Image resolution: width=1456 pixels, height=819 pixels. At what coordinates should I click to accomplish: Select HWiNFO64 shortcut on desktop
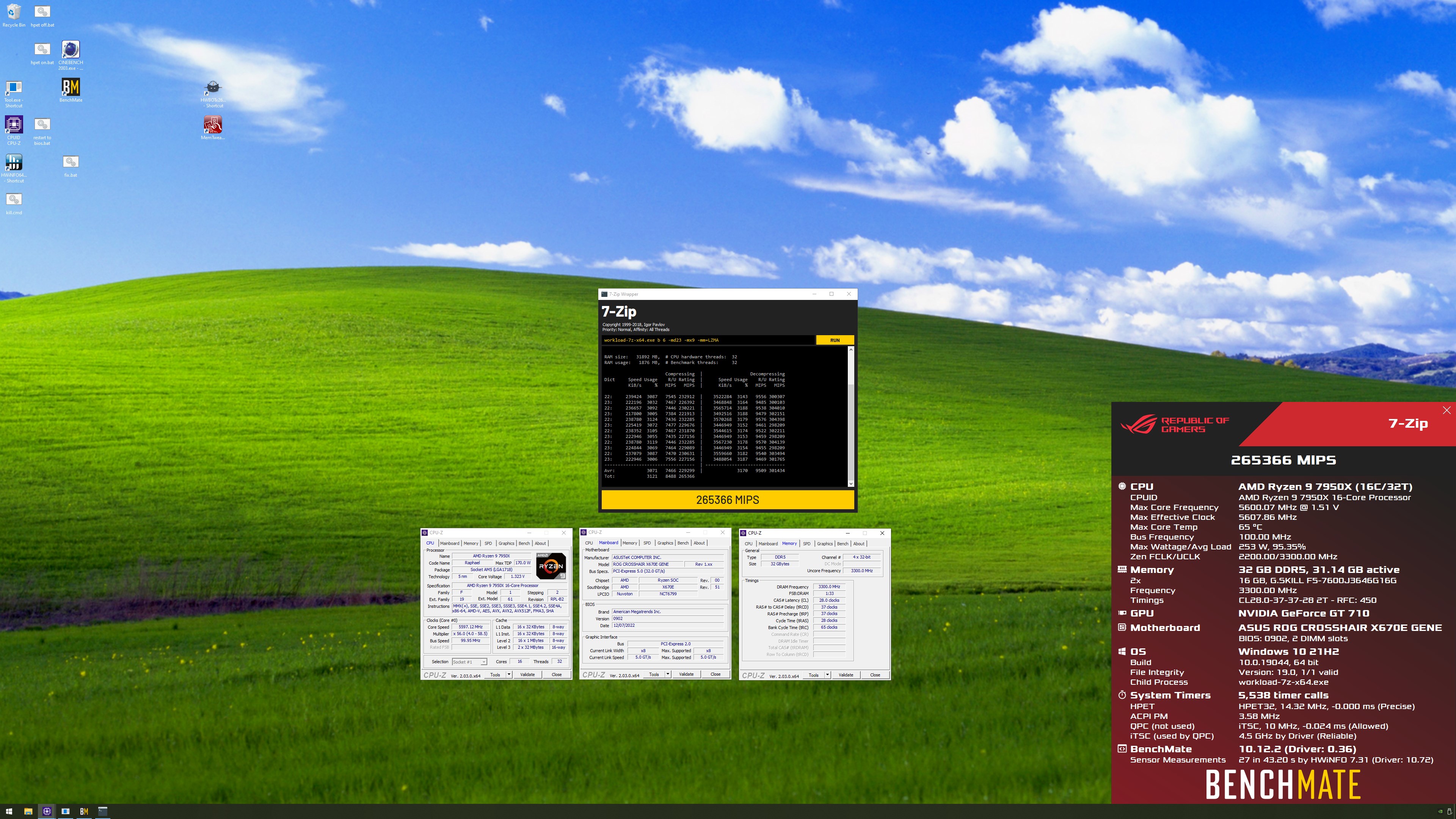(14, 168)
